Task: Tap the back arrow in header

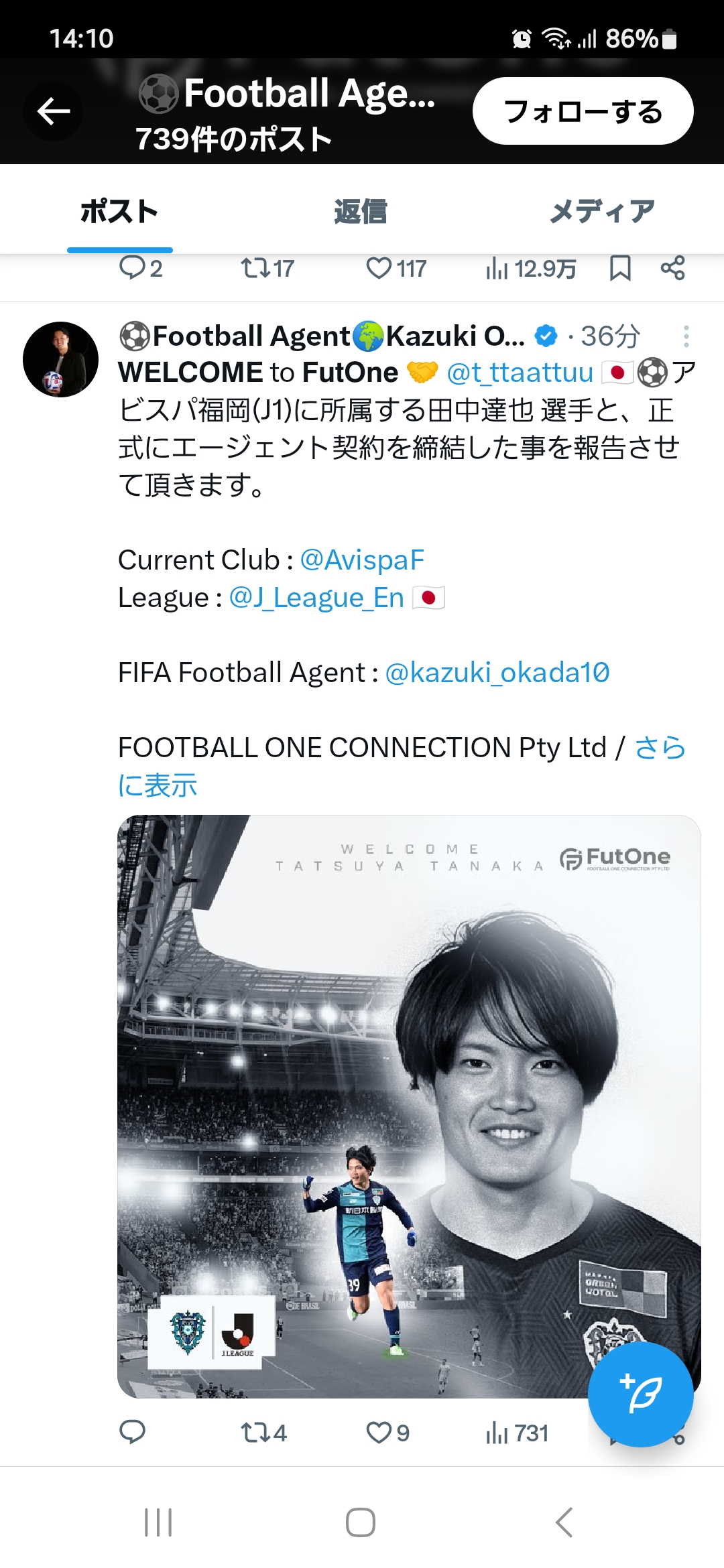Action: tap(54, 111)
